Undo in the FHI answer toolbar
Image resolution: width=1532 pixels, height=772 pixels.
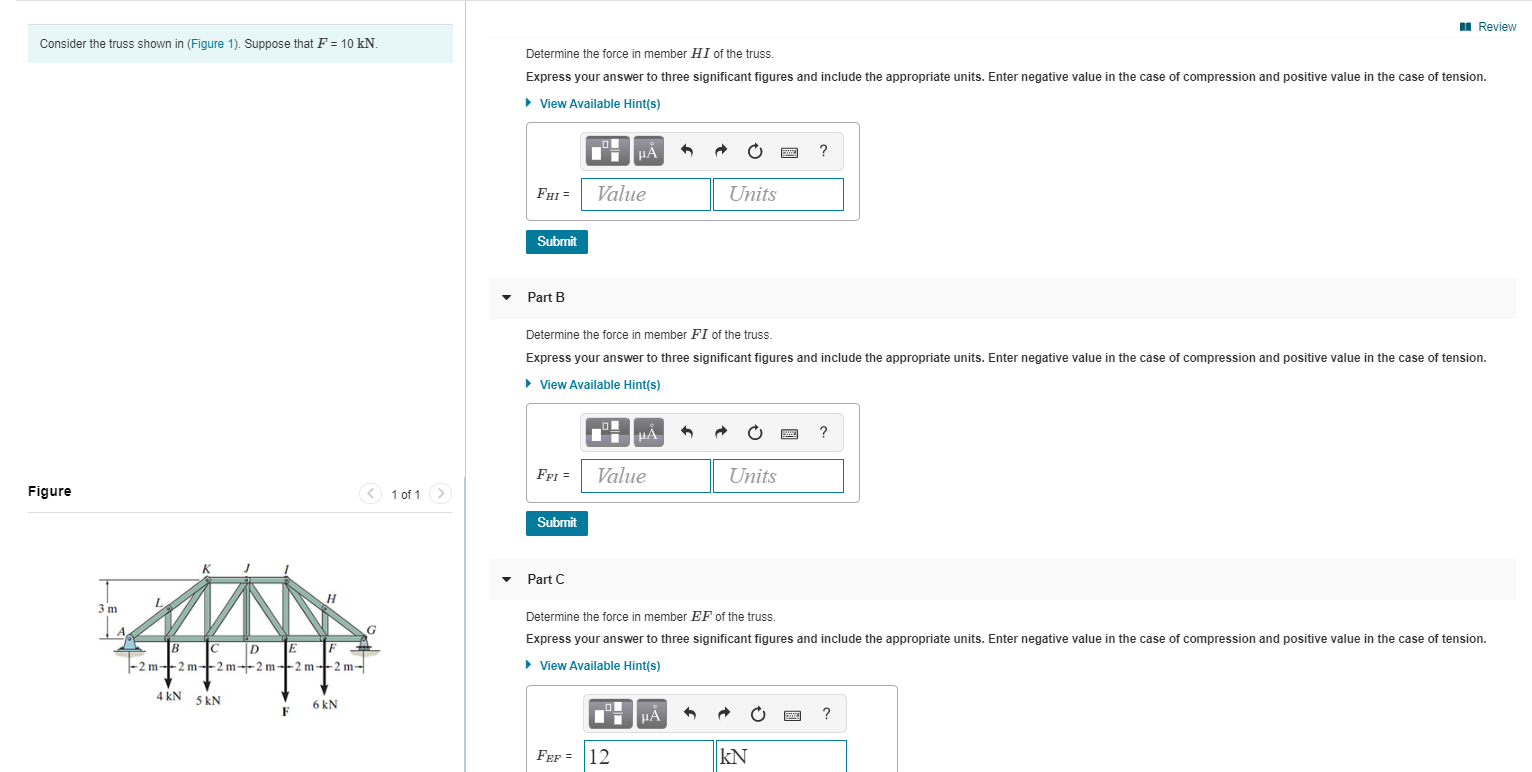pos(687,152)
